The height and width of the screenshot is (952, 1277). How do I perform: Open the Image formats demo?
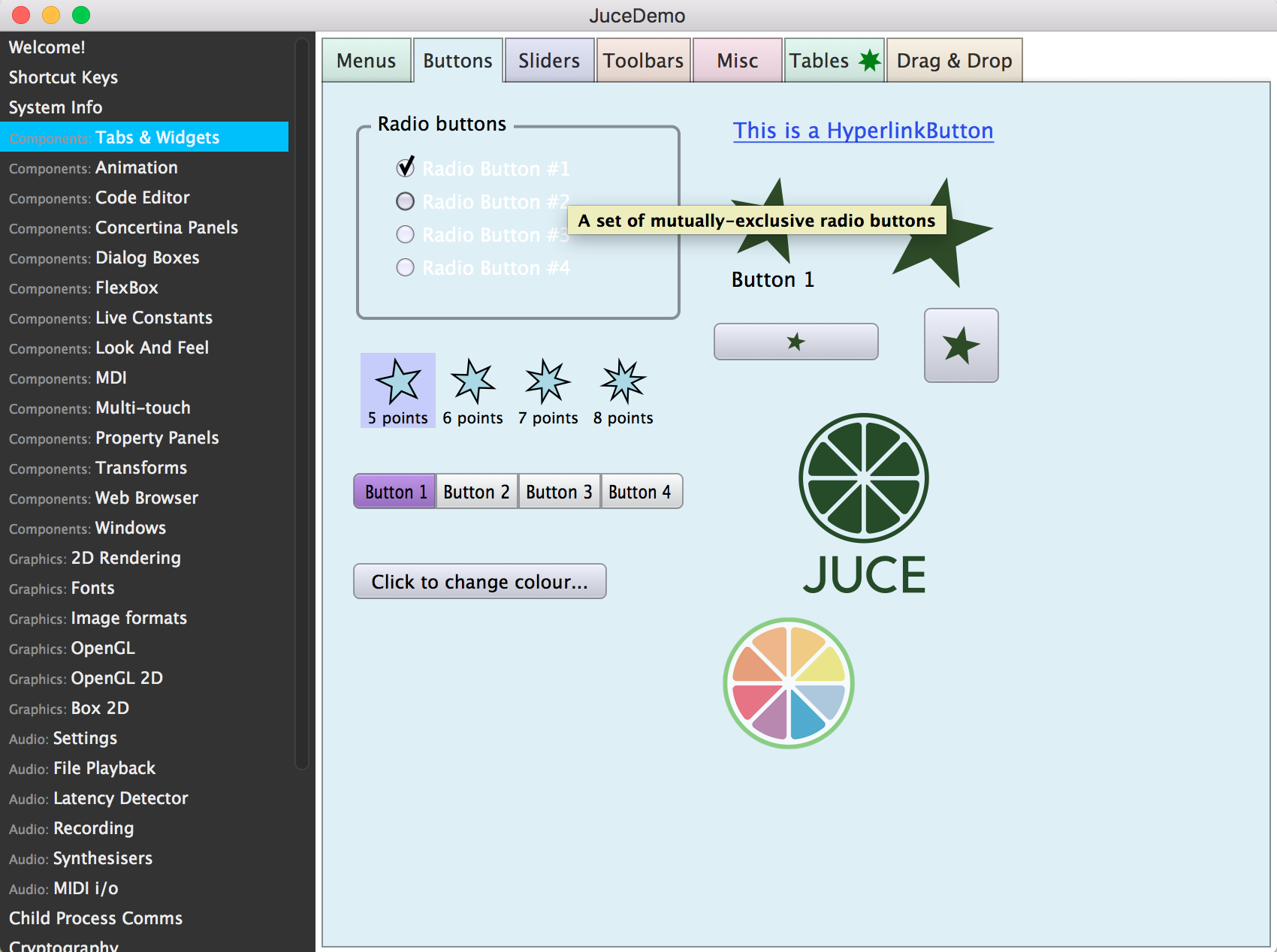144,618
